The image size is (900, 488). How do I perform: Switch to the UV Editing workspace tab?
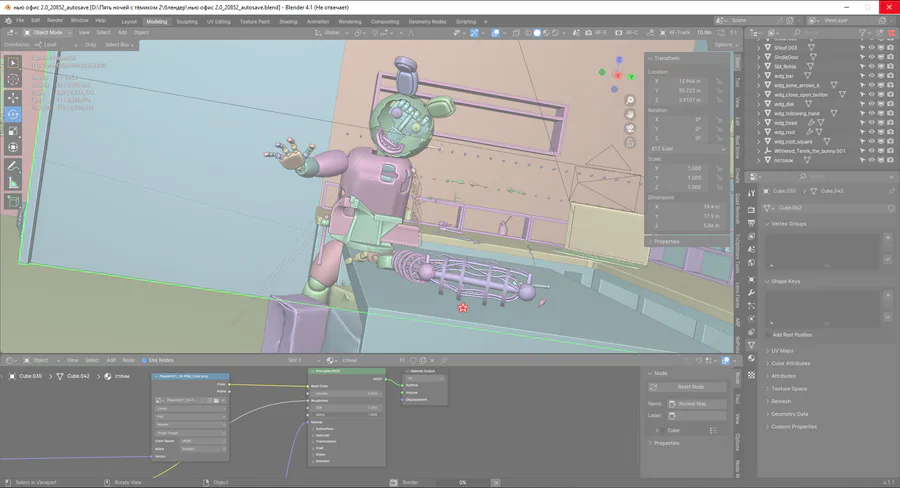218,22
